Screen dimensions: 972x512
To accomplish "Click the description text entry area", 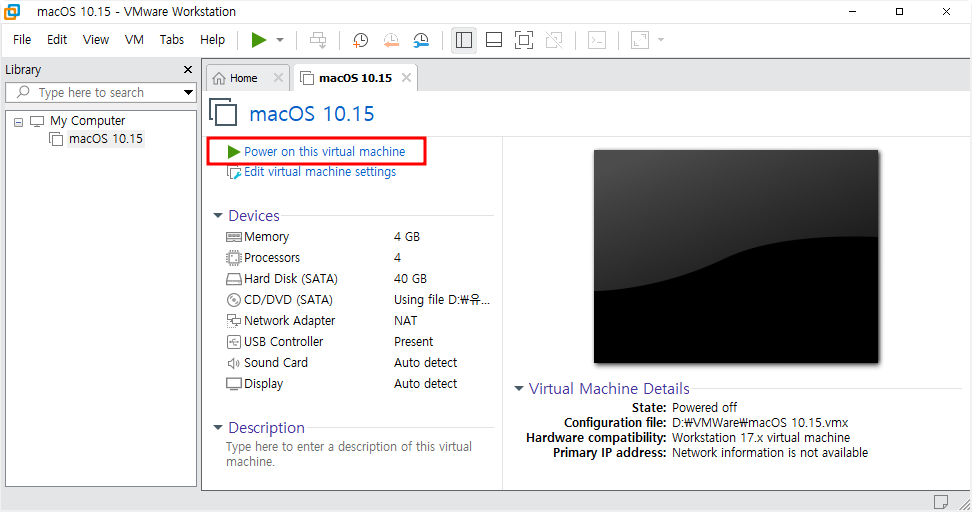I will click(349, 454).
